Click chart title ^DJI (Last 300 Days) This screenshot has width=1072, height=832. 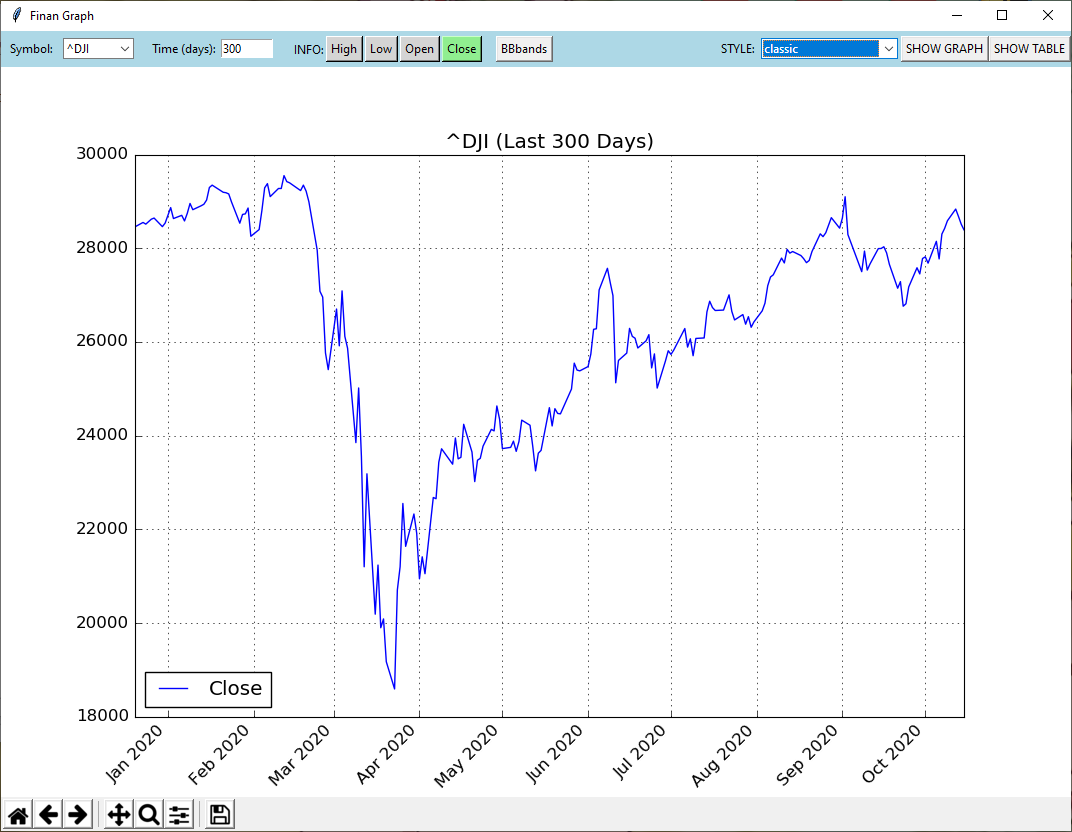coord(550,141)
